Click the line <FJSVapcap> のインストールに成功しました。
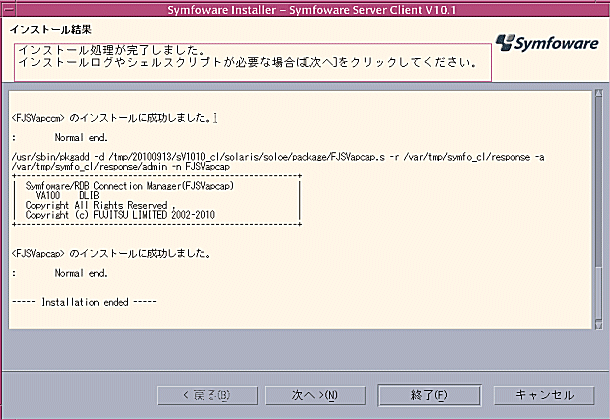610x420 pixels. (112, 254)
